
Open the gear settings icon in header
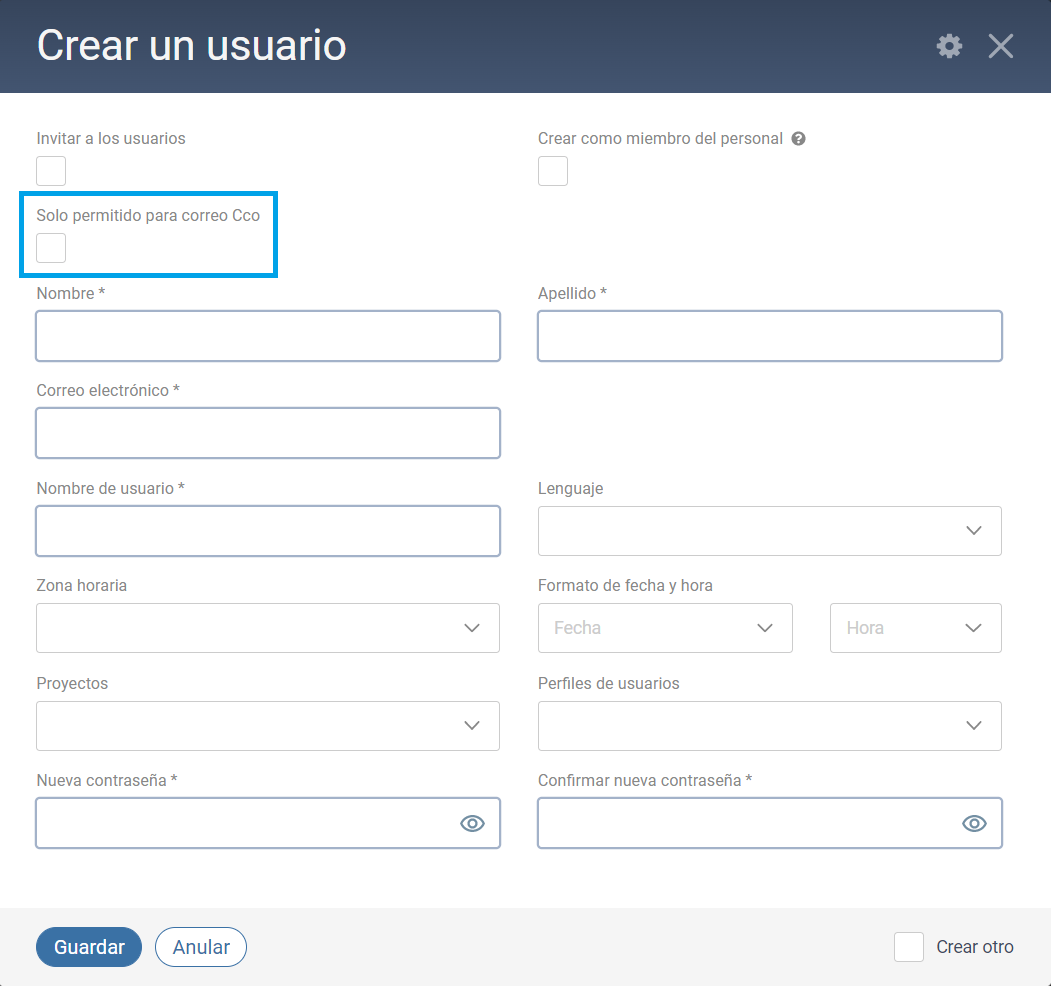click(x=949, y=46)
